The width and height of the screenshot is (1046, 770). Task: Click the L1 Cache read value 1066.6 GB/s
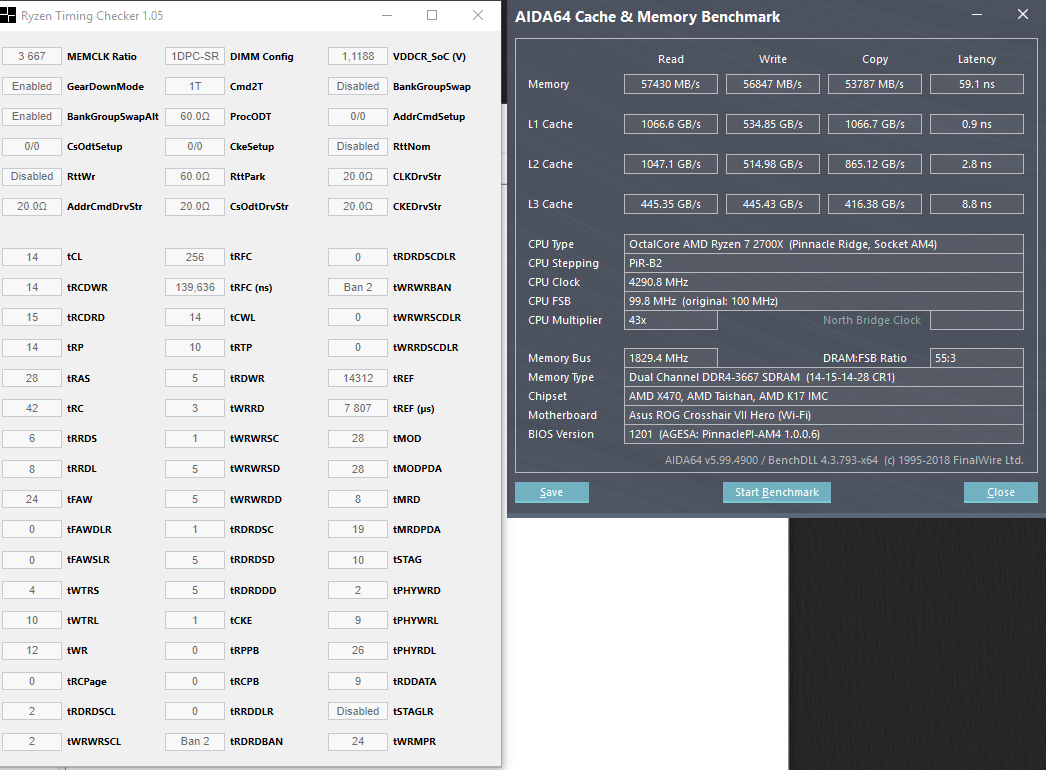point(670,124)
